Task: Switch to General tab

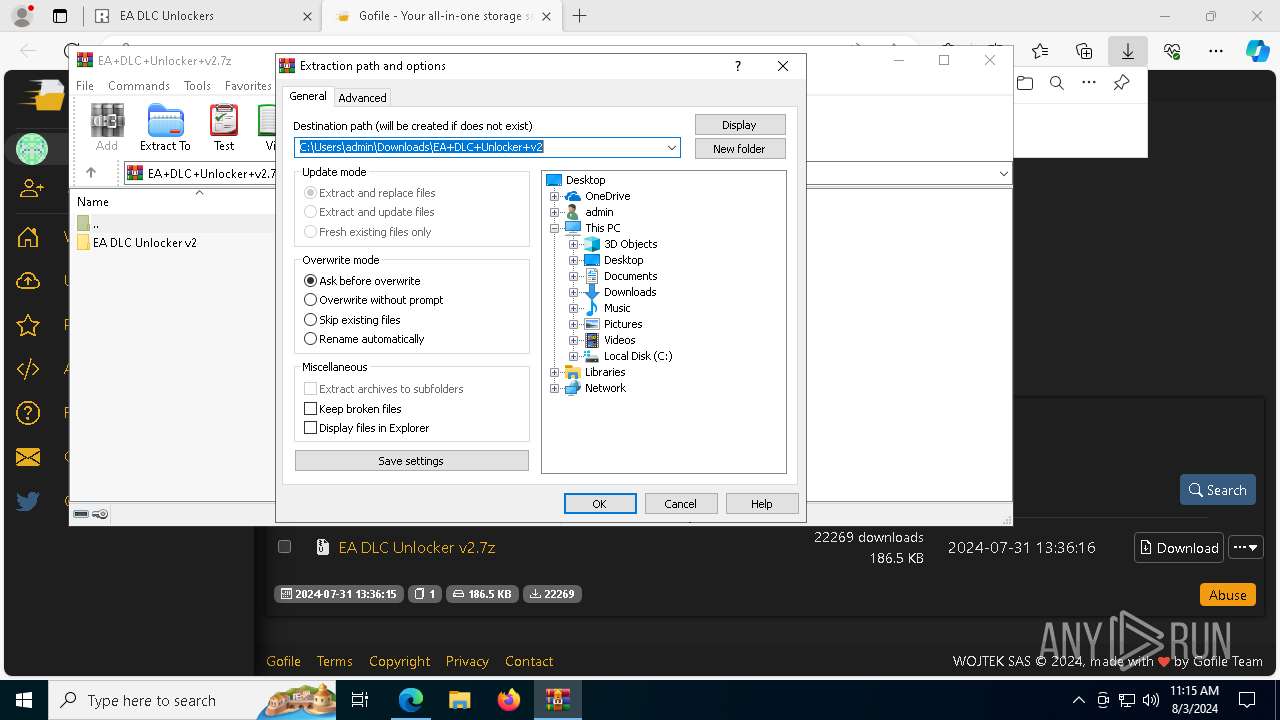Action: click(308, 96)
